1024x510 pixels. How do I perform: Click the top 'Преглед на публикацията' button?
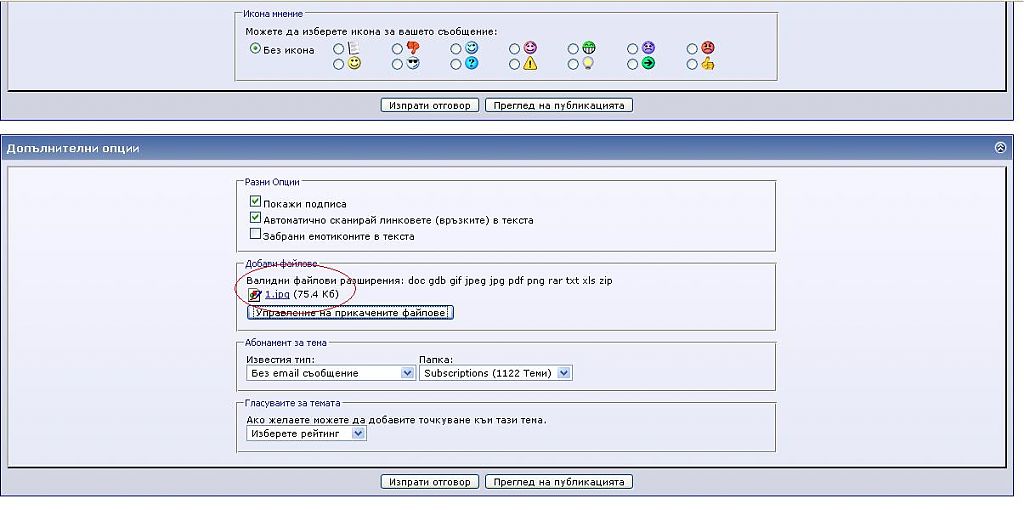[559, 105]
